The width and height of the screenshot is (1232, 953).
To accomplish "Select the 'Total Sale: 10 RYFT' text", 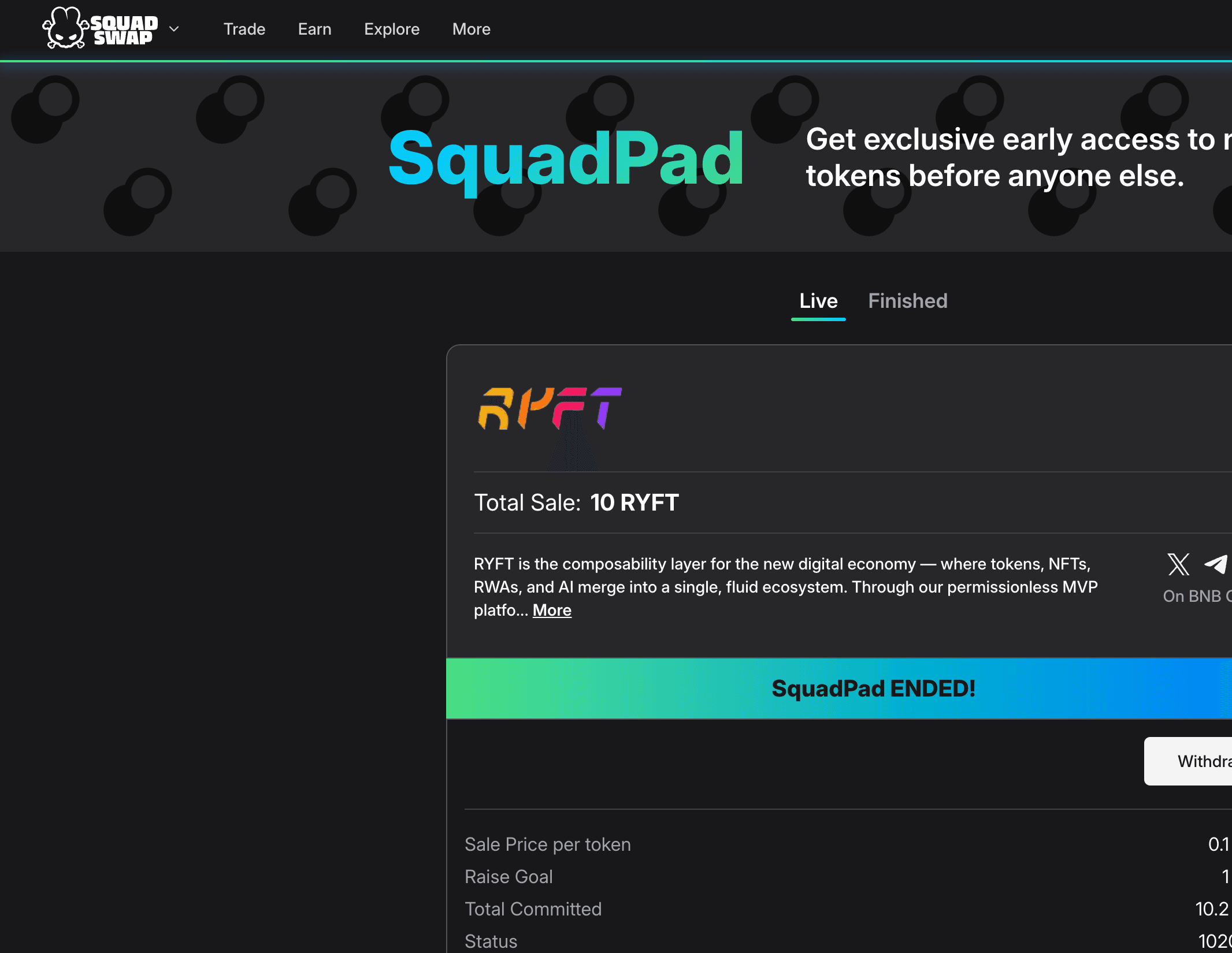I will [576, 502].
